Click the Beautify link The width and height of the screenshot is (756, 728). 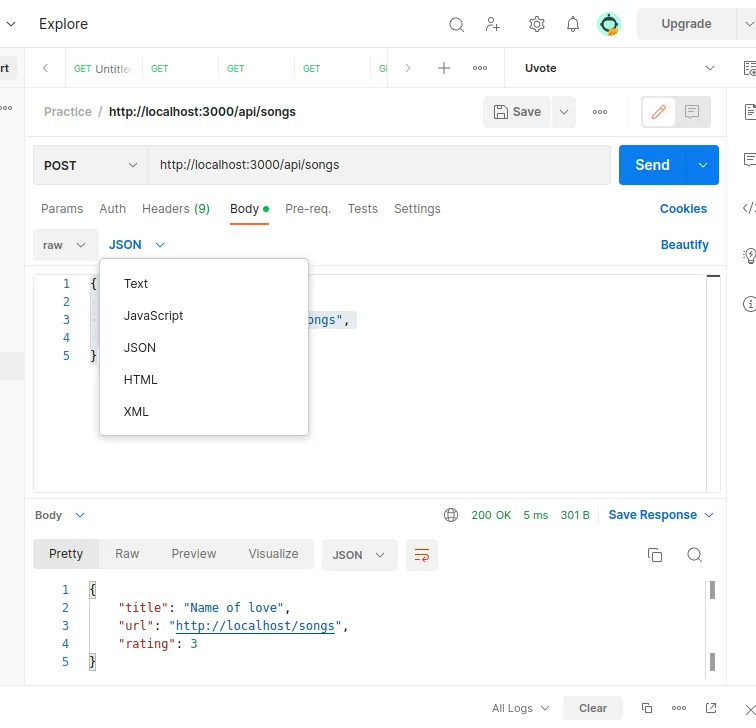(x=684, y=245)
